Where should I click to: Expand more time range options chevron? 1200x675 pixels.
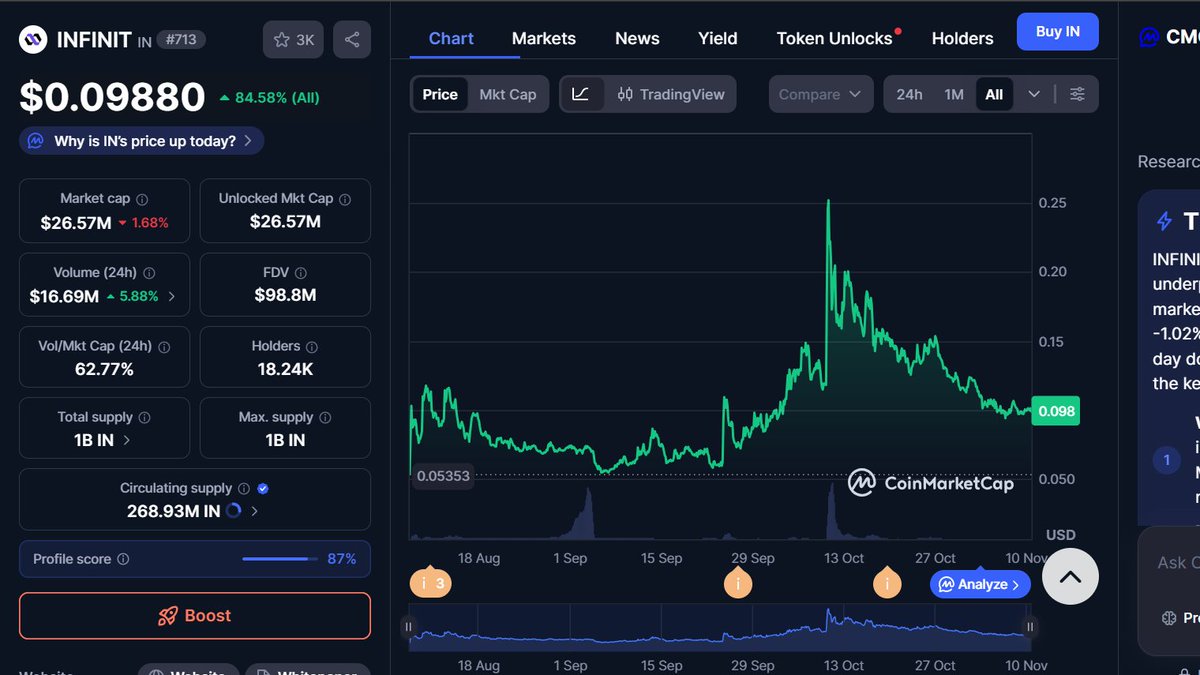(x=1034, y=94)
